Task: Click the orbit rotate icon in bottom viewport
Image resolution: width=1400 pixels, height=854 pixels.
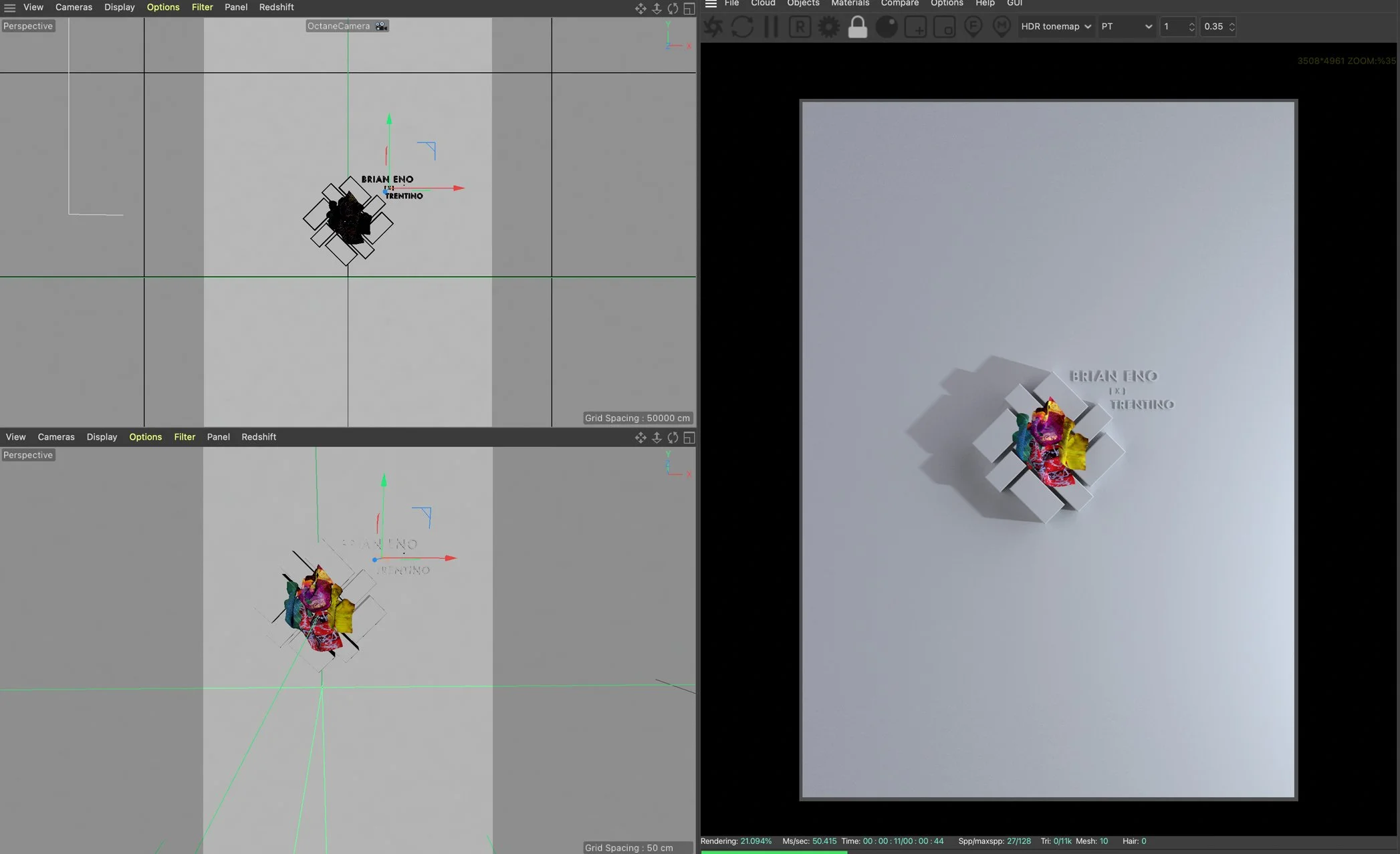Action: 673,437
